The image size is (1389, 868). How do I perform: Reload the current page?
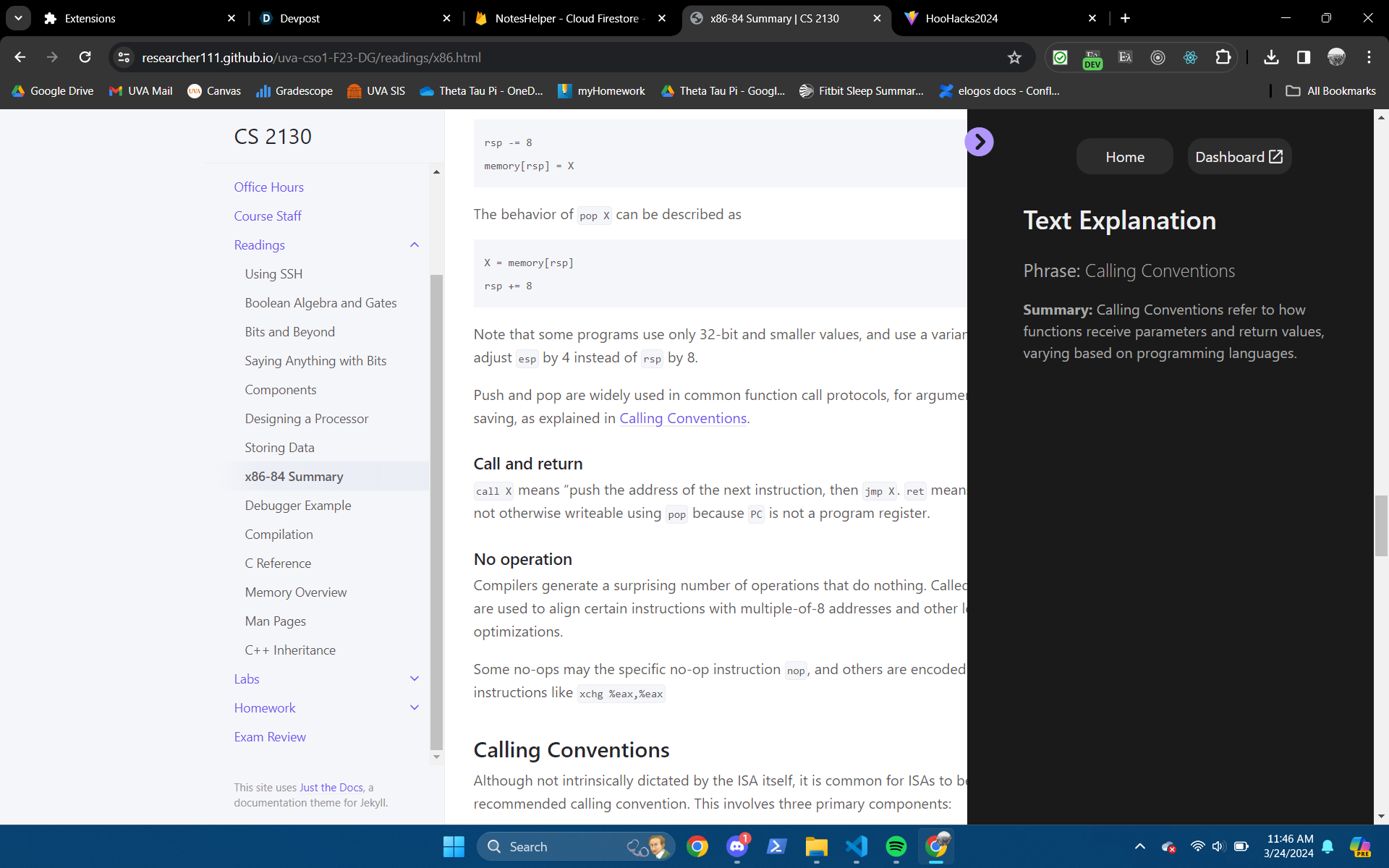click(85, 57)
